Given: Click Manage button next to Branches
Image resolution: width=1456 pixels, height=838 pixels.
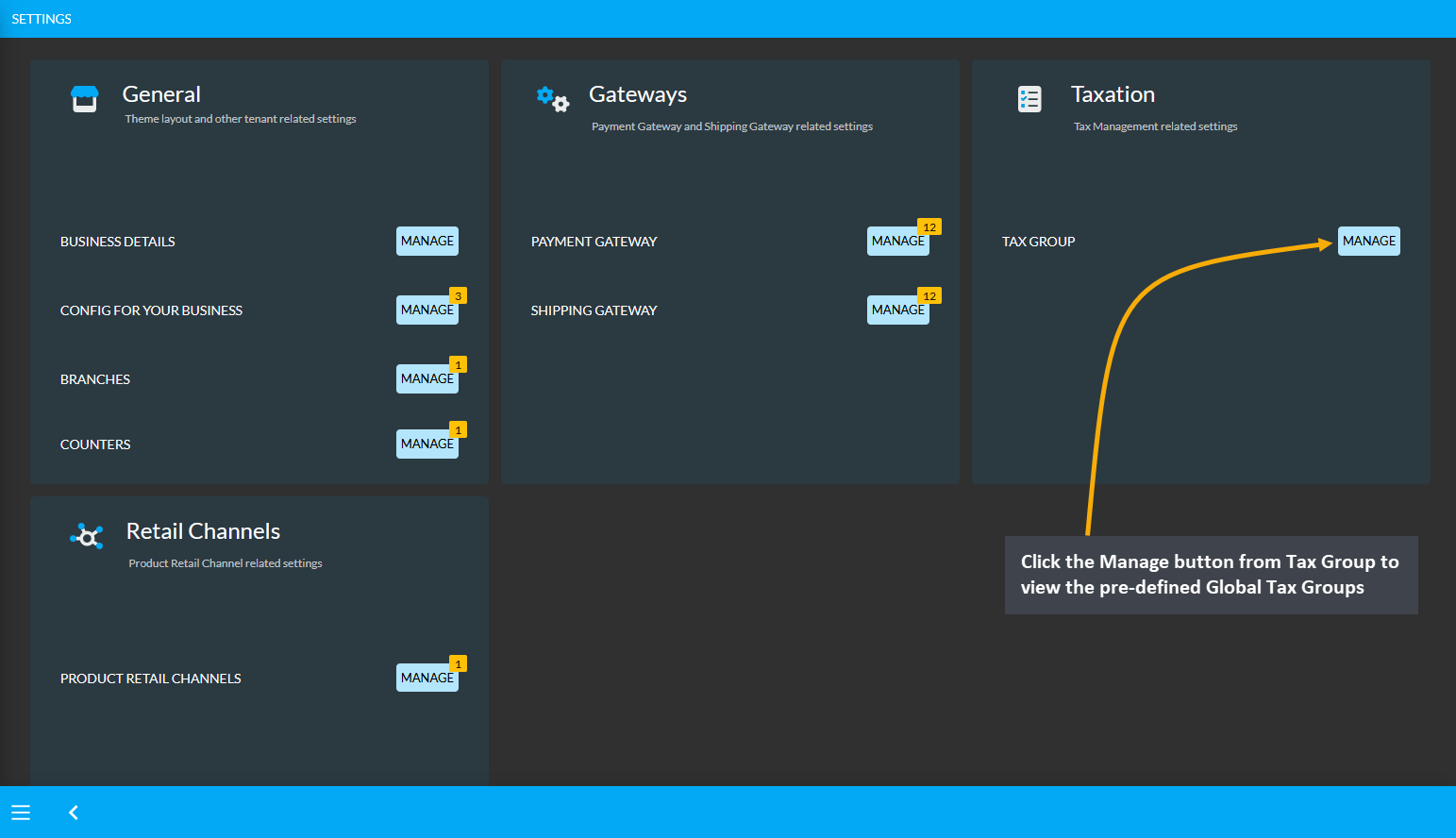Looking at the screenshot, I should coord(427,378).
